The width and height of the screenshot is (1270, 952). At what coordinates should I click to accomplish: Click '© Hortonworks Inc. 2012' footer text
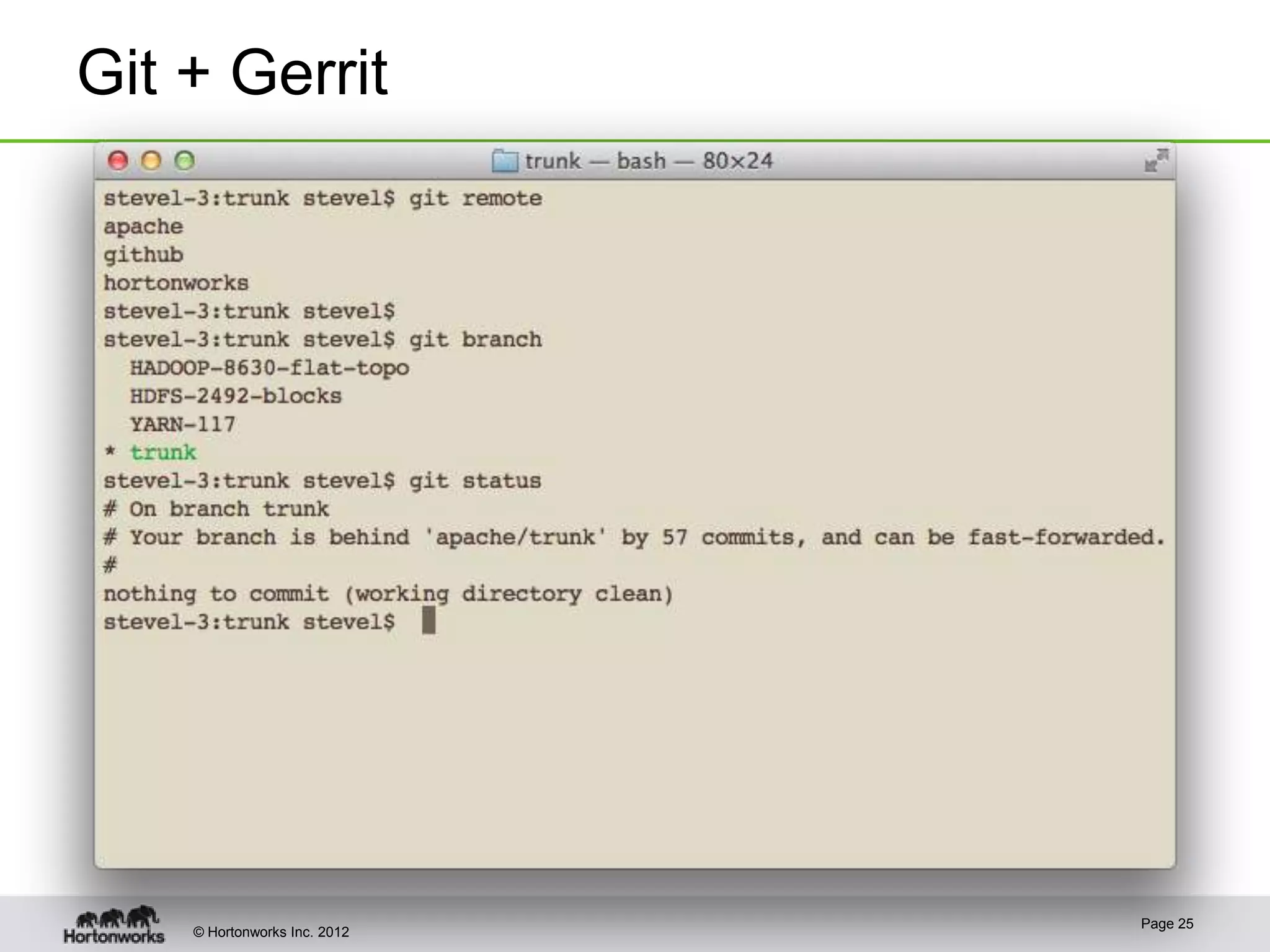tap(271, 932)
